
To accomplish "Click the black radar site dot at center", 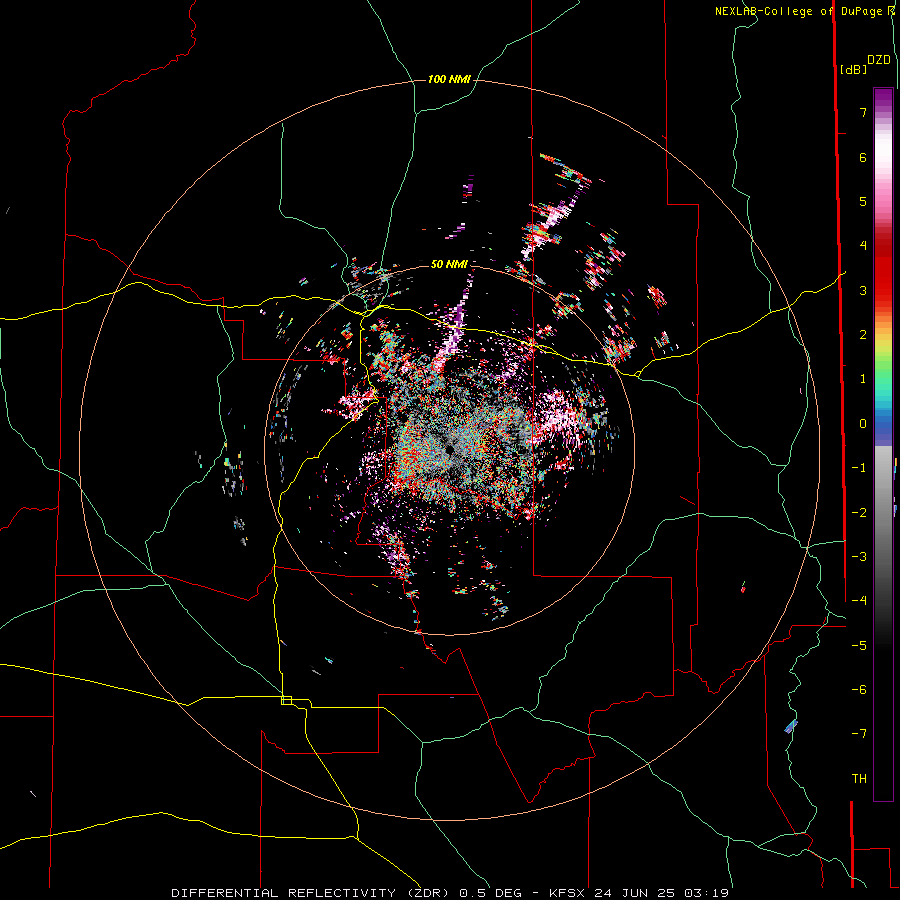I will 448,450.
